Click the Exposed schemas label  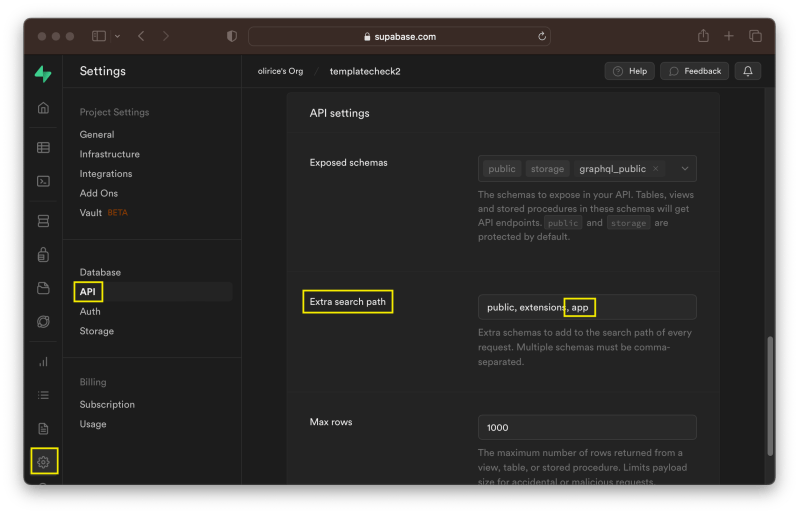click(x=349, y=163)
